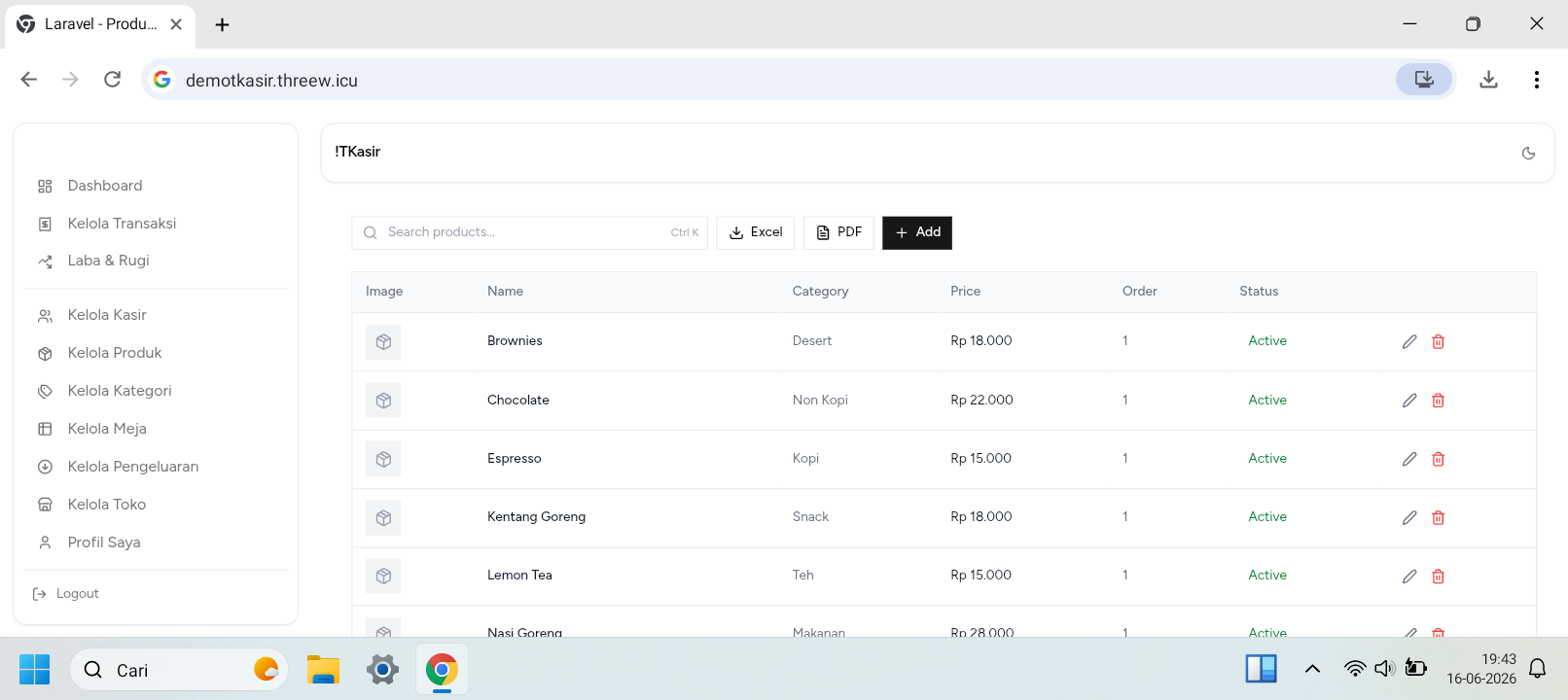Viewport: 1568px width, 700px height.
Task: Open Chrome downloads icon
Action: (1488, 80)
